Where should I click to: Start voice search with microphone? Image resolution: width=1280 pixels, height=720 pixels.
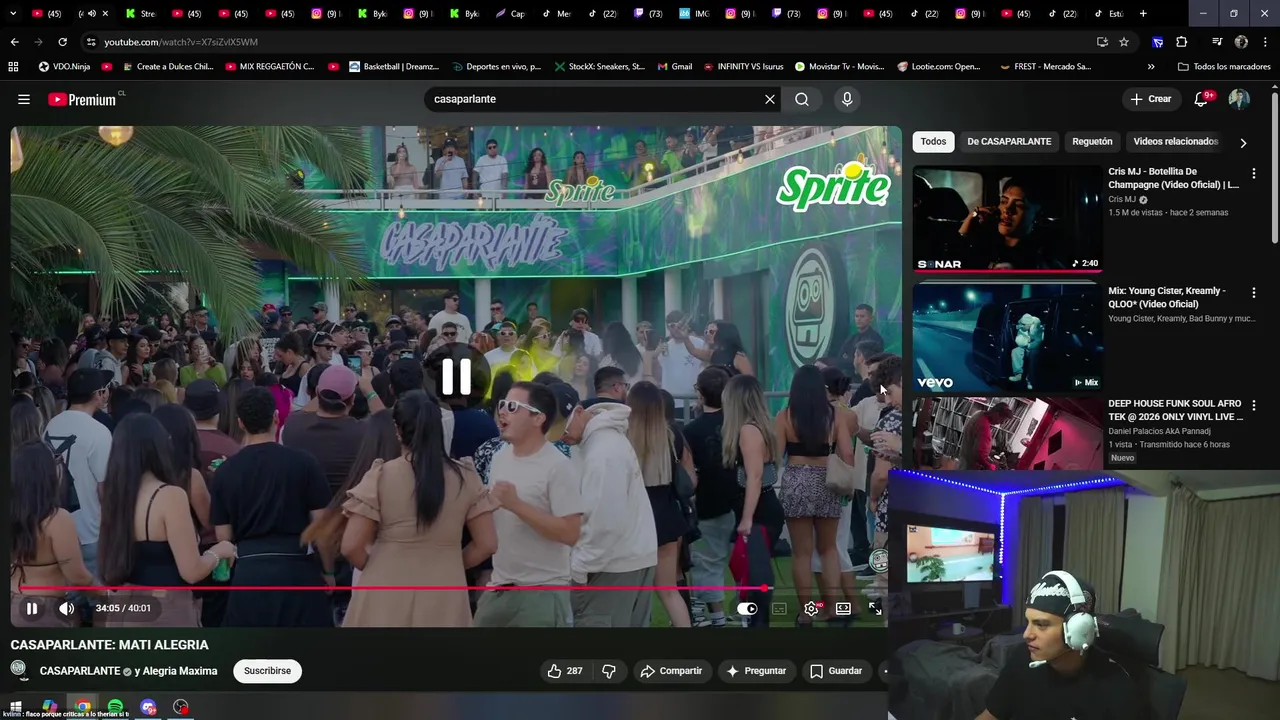847,99
